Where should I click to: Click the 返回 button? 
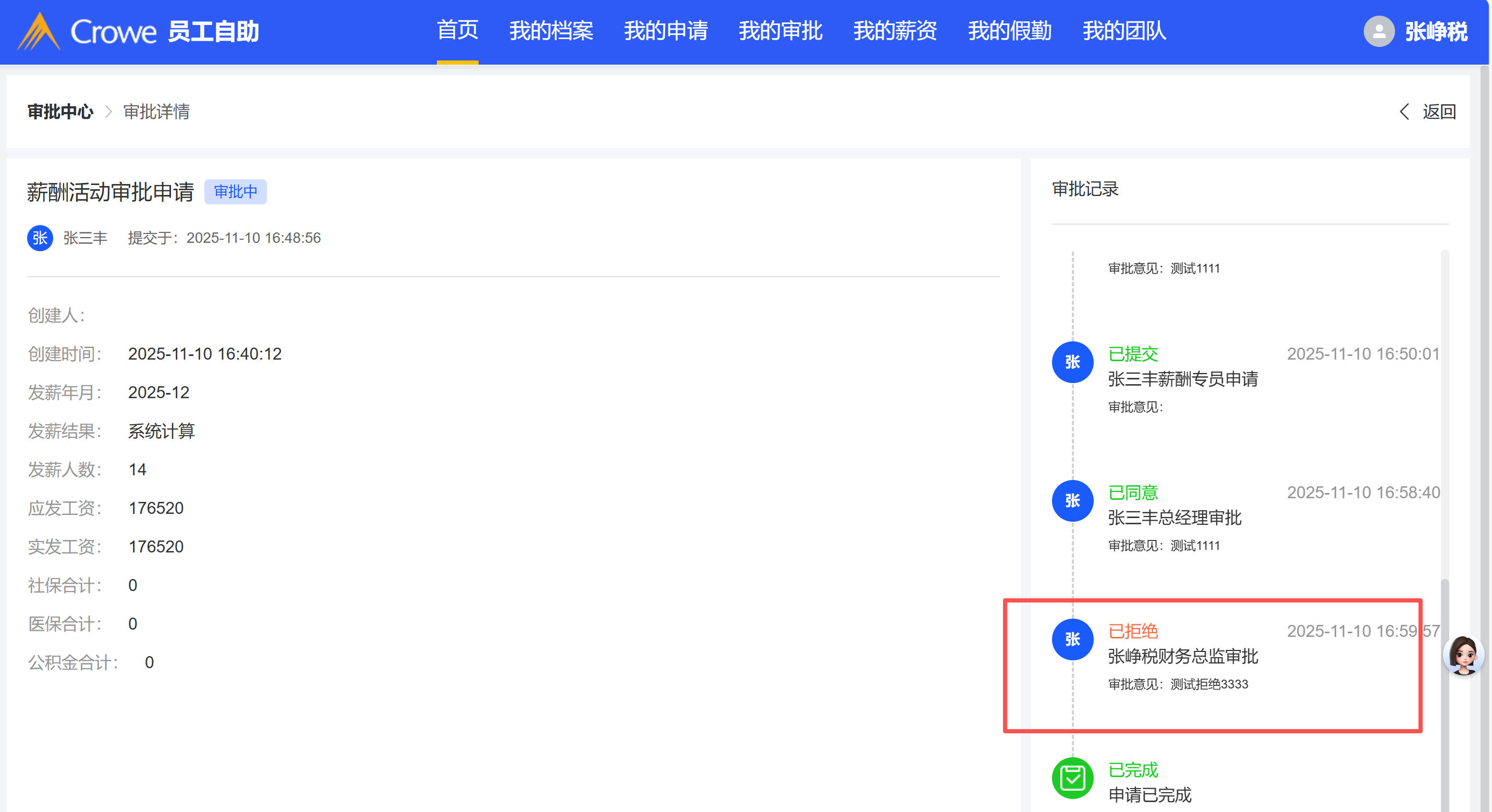[1439, 112]
